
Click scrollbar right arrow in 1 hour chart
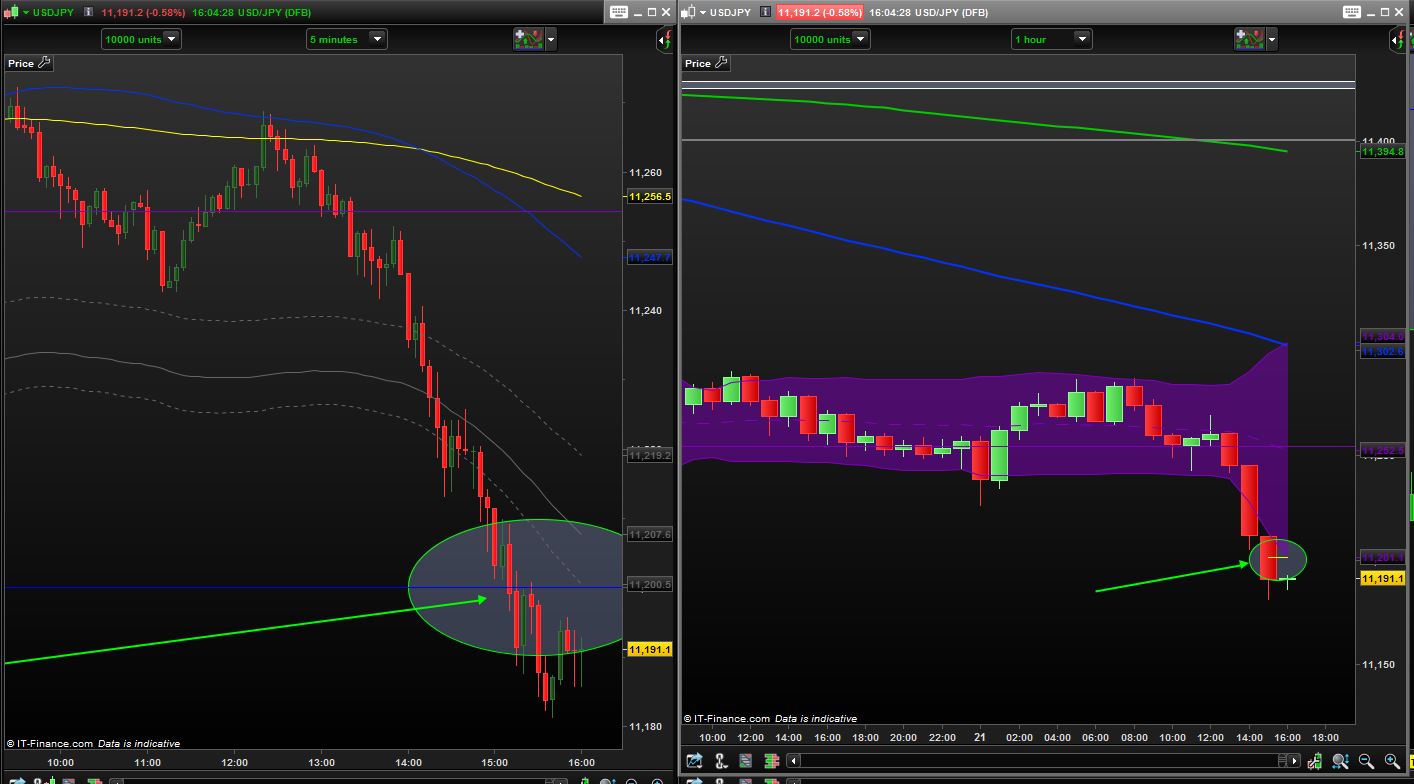(x=1296, y=762)
